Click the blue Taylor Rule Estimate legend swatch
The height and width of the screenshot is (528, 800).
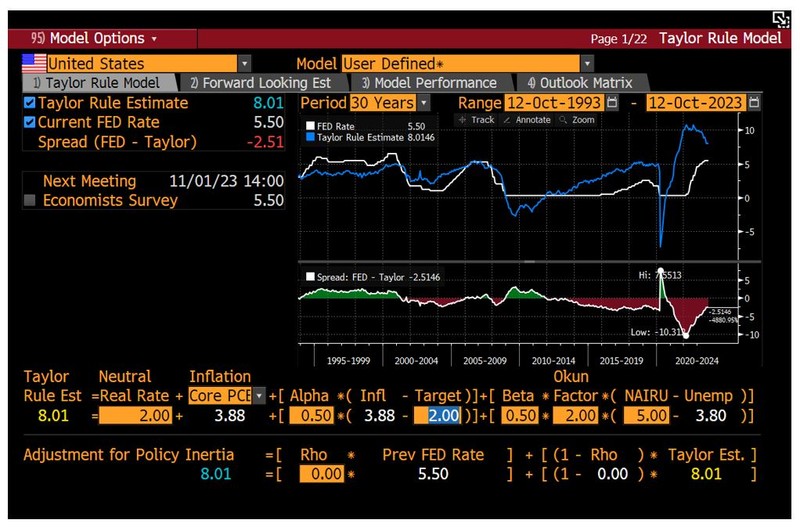[310, 137]
